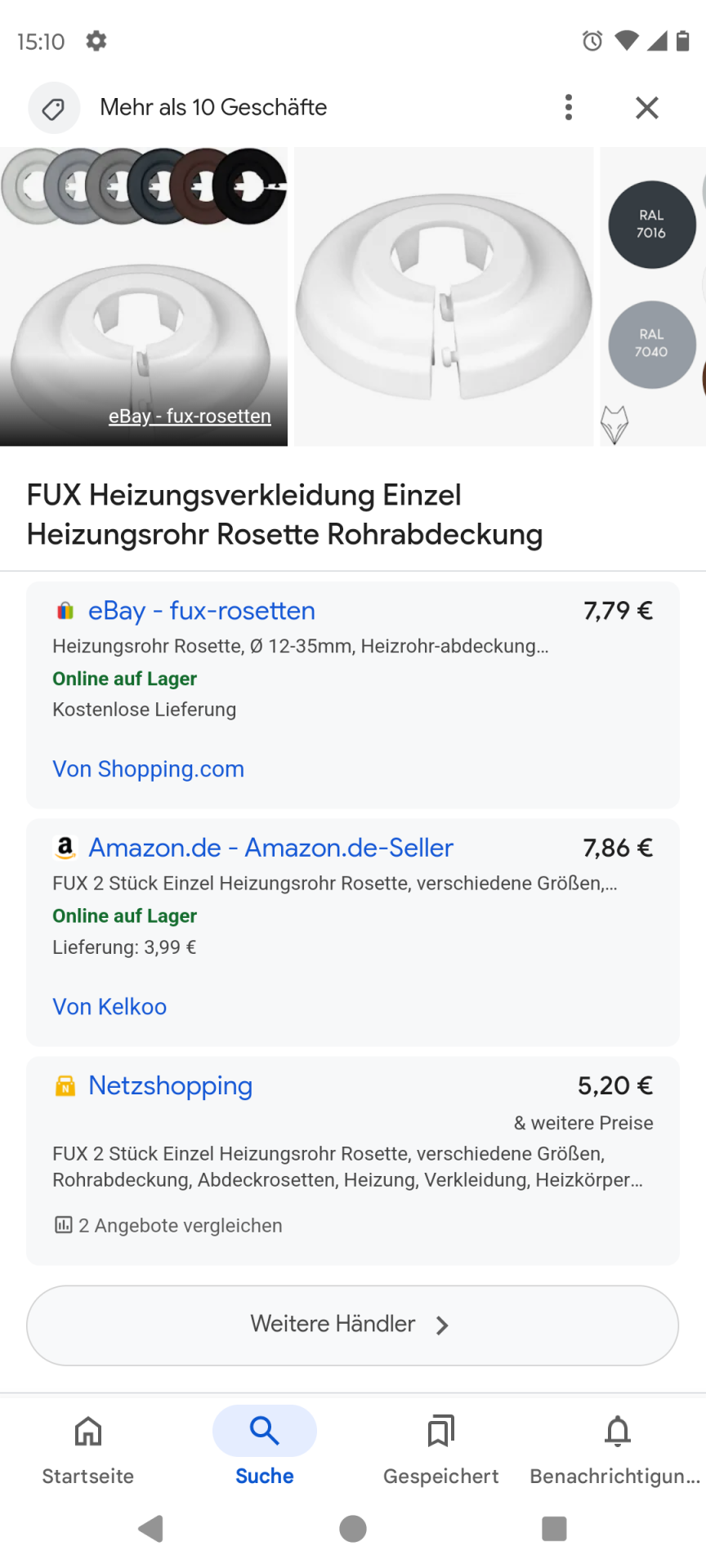The image size is (706, 1568).
Task: View the middle white rosette product image
Action: 444,296
